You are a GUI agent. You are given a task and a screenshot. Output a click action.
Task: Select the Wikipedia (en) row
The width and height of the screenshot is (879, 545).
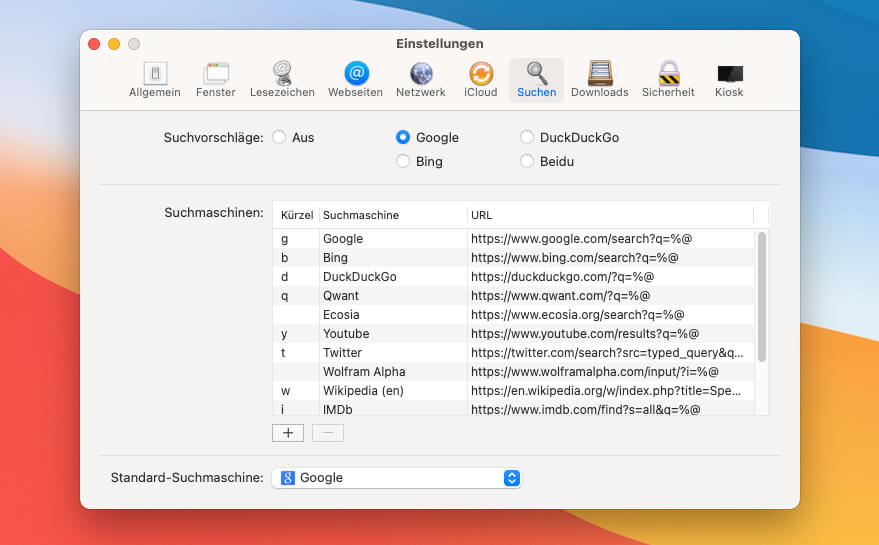pos(513,391)
